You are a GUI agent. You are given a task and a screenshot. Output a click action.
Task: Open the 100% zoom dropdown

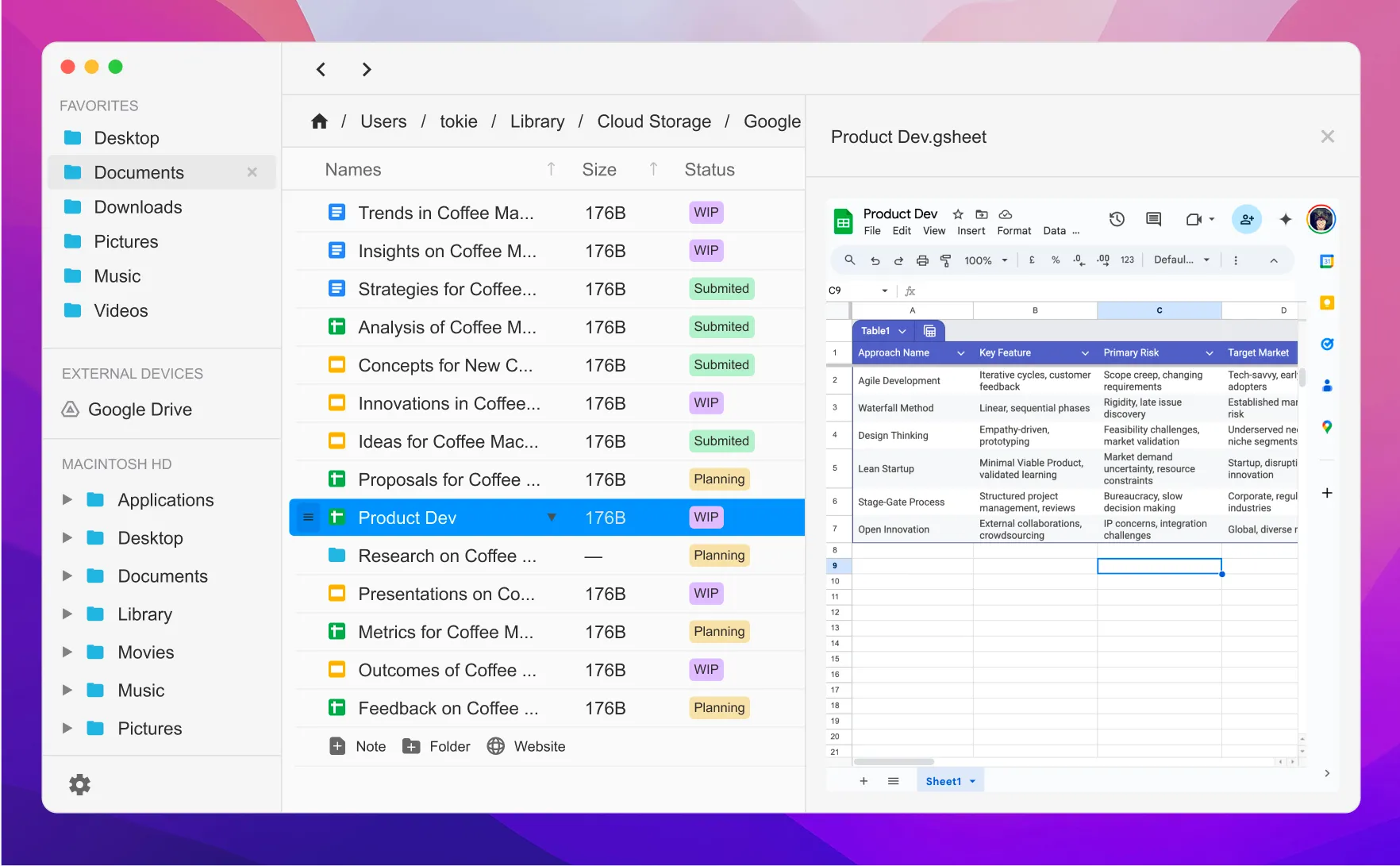(x=986, y=260)
